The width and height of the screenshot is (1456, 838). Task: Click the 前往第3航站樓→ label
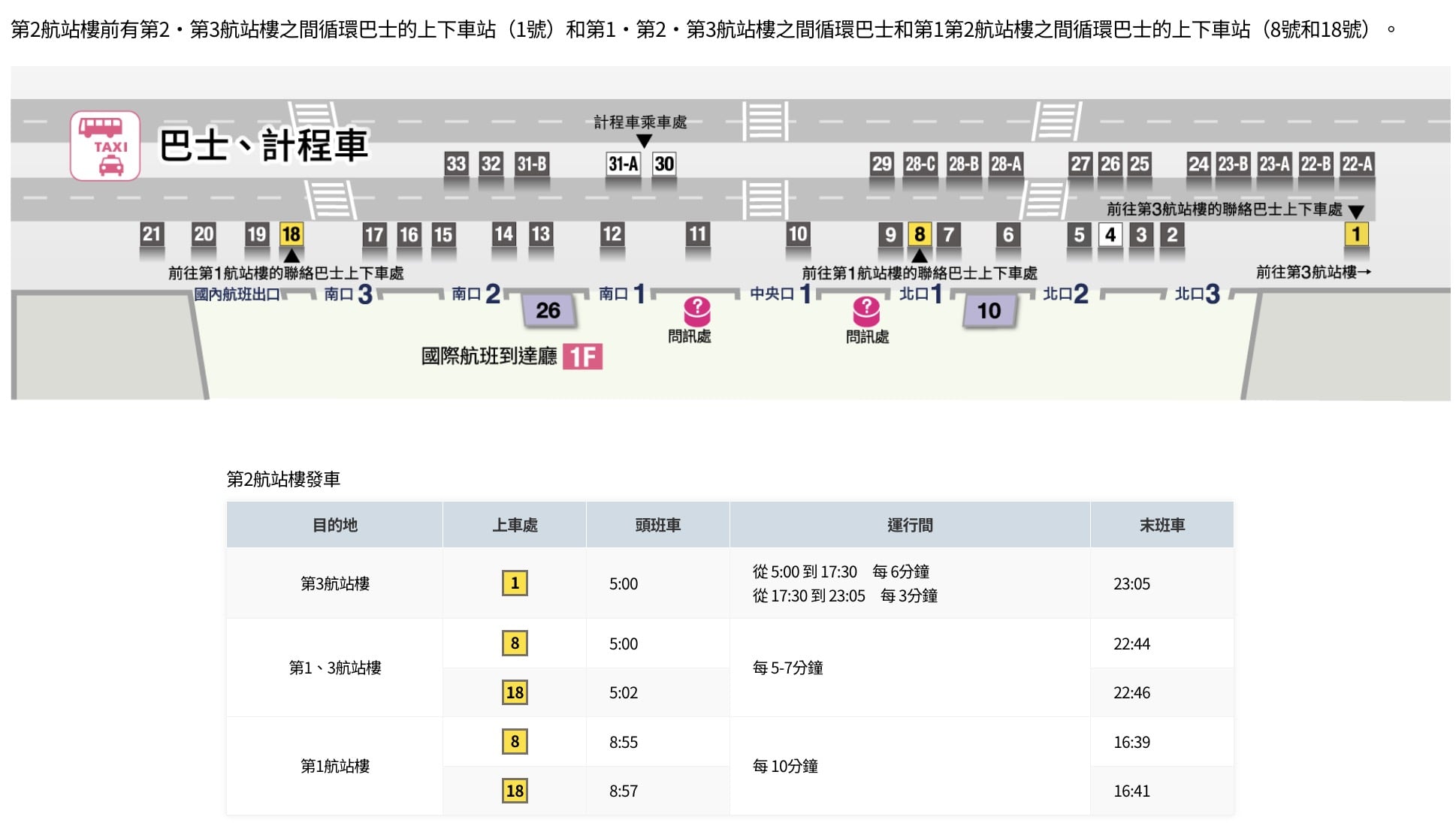[1313, 272]
